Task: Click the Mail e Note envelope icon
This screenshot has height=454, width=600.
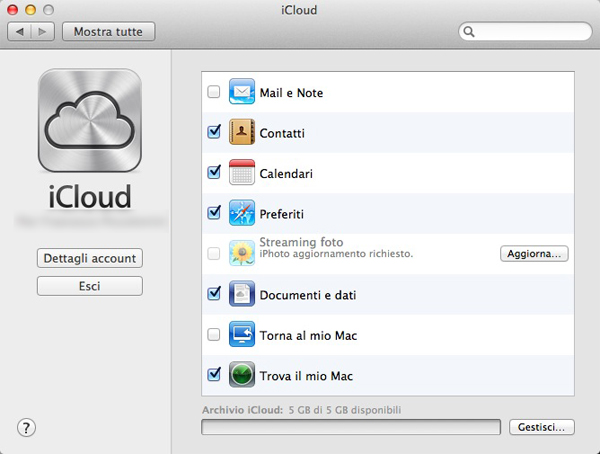Action: pos(242,91)
